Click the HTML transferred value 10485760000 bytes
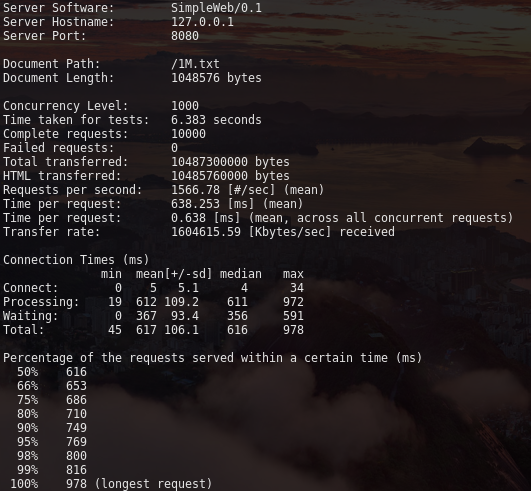 pyautogui.click(x=230, y=176)
